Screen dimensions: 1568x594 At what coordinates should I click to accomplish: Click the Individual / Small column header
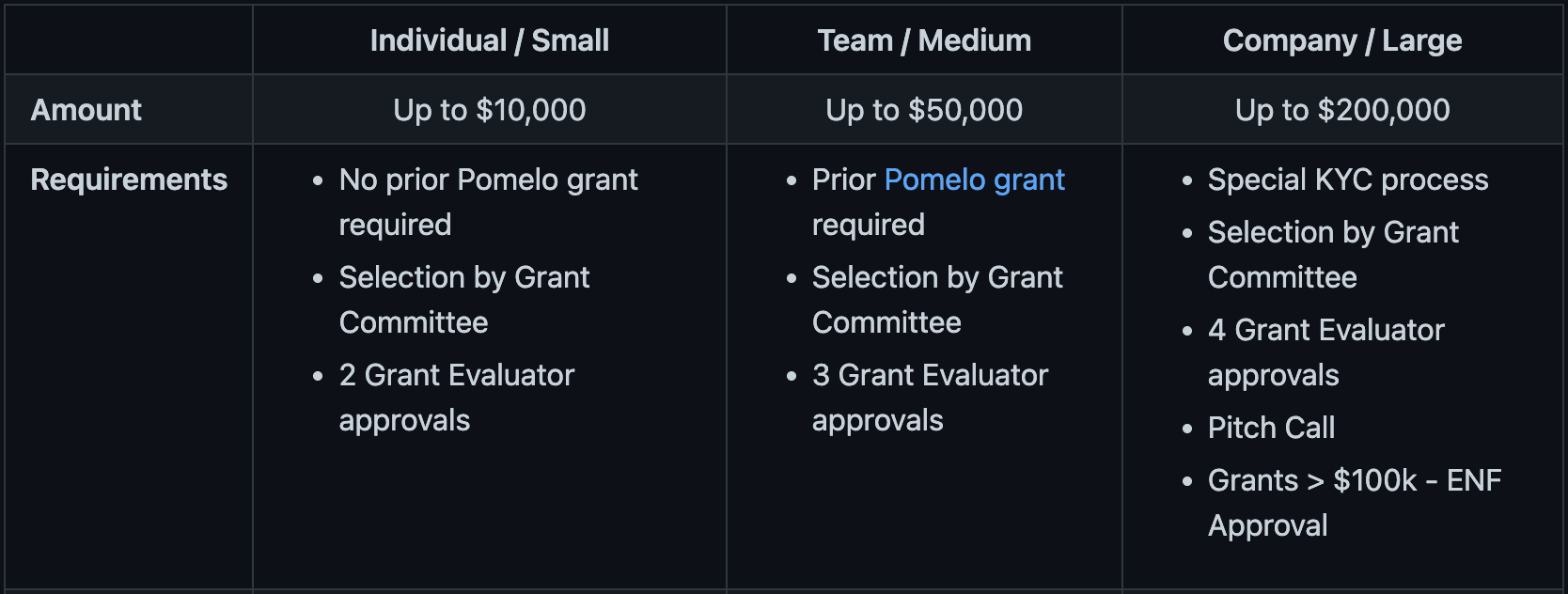pyautogui.click(x=489, y=40)
